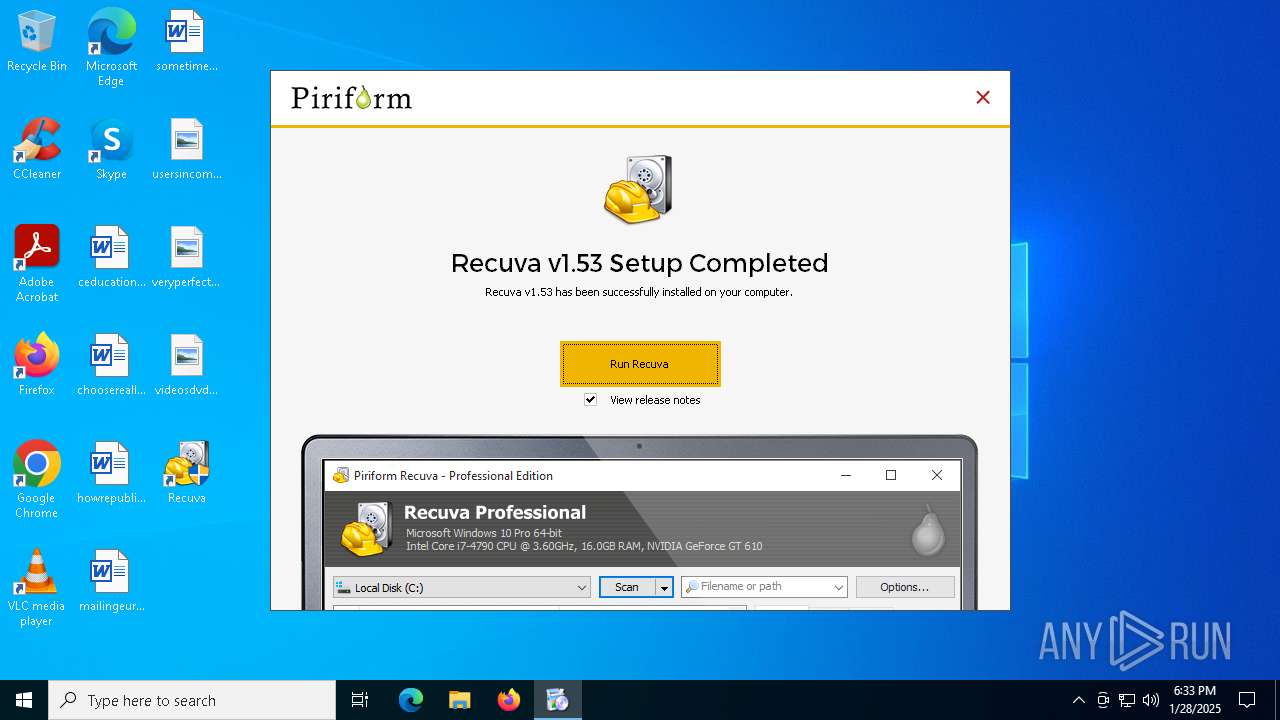Image resolution: width=1280 pixels, height=720 pixels.
Task: Open VLC media player desktop shortcut
Action: tap(37, 587)
